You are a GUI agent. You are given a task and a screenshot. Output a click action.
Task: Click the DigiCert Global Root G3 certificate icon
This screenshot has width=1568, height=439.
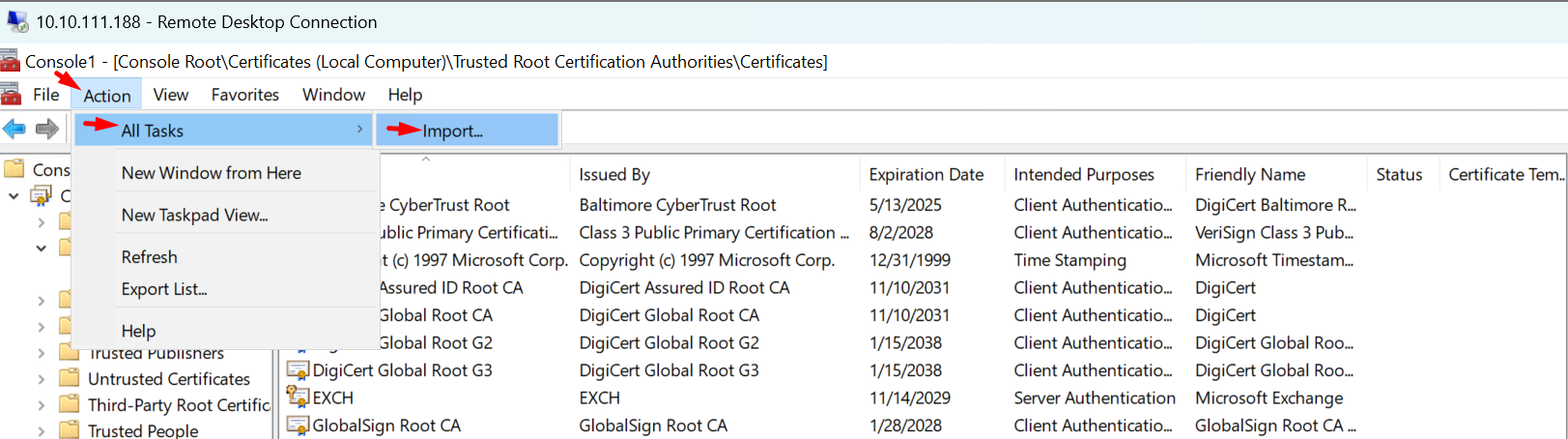coord(298,370)
